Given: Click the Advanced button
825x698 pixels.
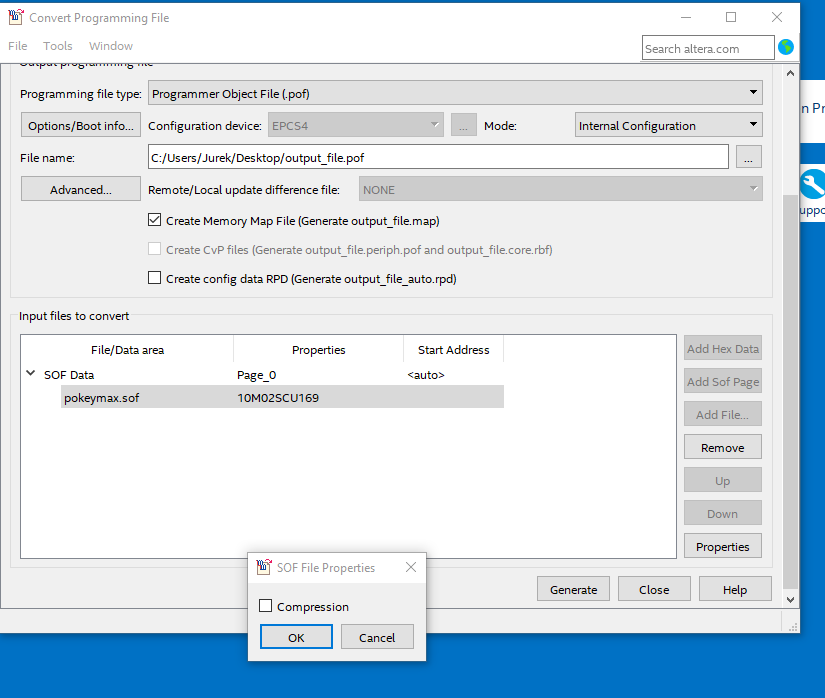Looking at the screenshot, I should pos(81,189).
